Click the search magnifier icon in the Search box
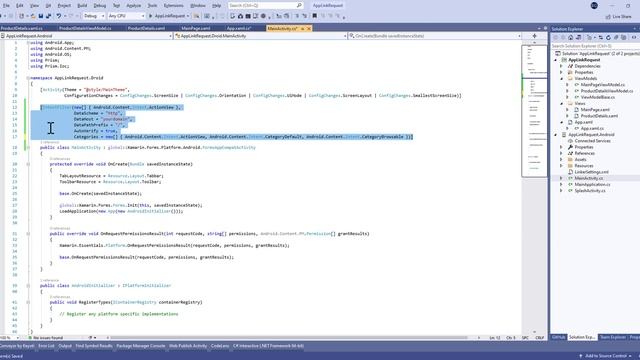 coord(299,5)
